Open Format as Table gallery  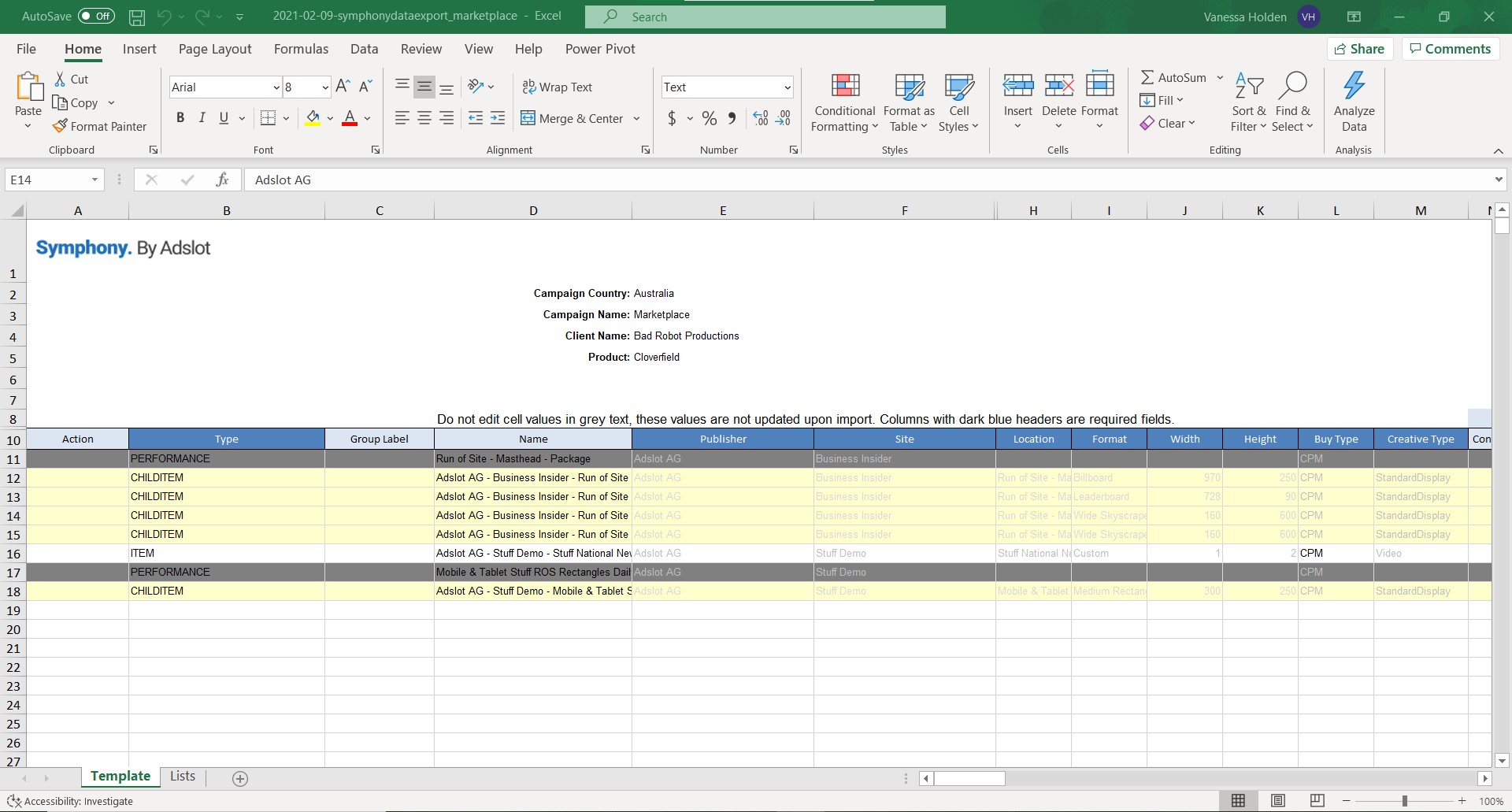tap(909, 102)
